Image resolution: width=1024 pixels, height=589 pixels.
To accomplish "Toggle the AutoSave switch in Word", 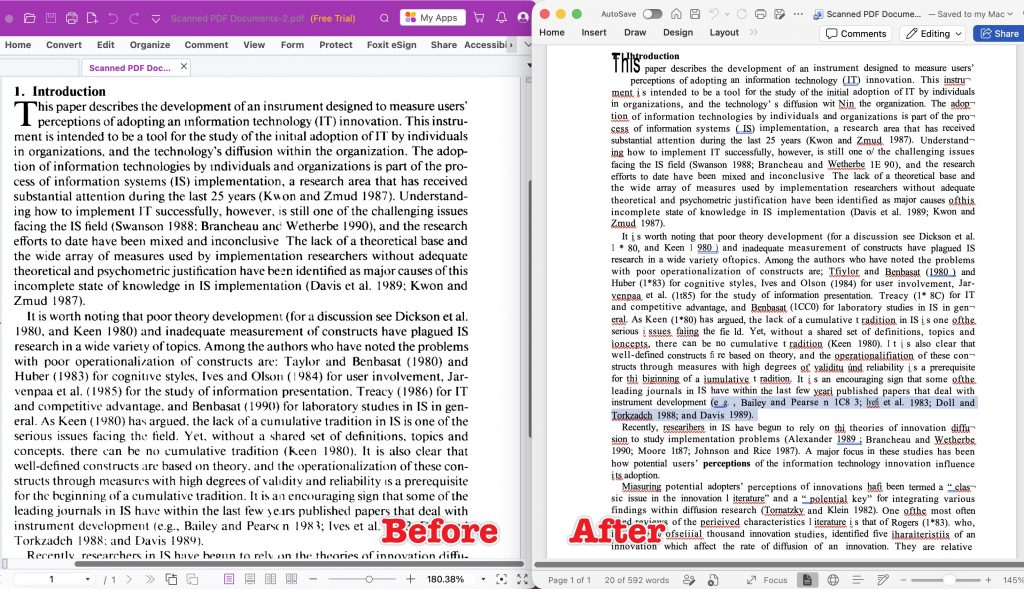I will tap(652, 14).
